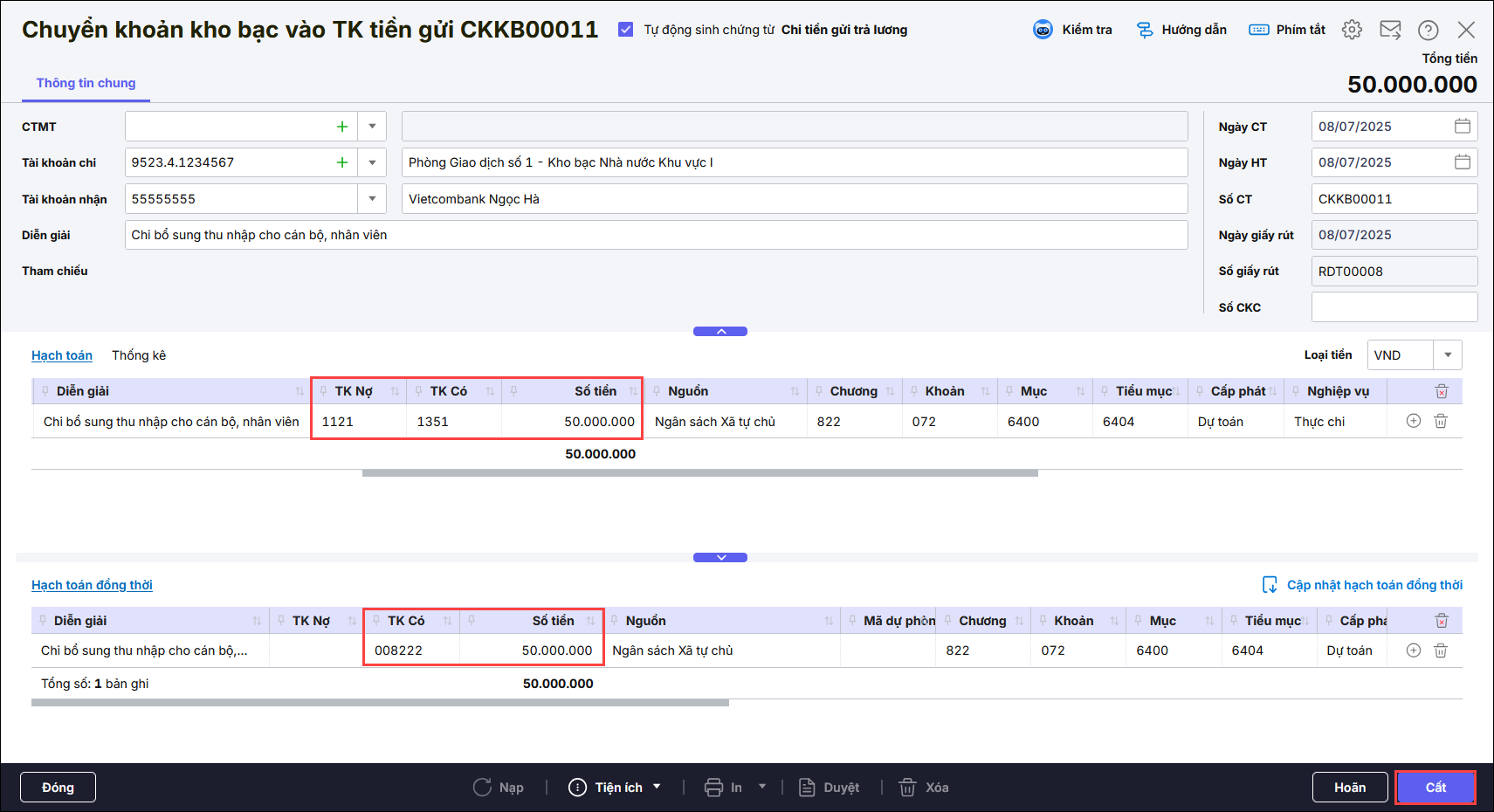Switch to the Thống kê tab
Viewport: 1494px width, 812px height.
[139, 355]
